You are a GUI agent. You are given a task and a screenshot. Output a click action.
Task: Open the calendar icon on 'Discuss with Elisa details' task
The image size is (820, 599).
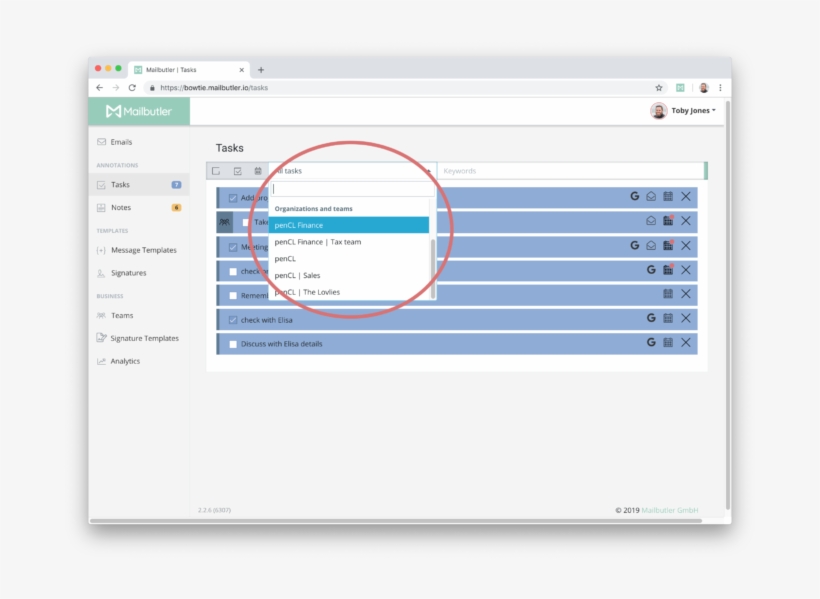click(668, 343)
